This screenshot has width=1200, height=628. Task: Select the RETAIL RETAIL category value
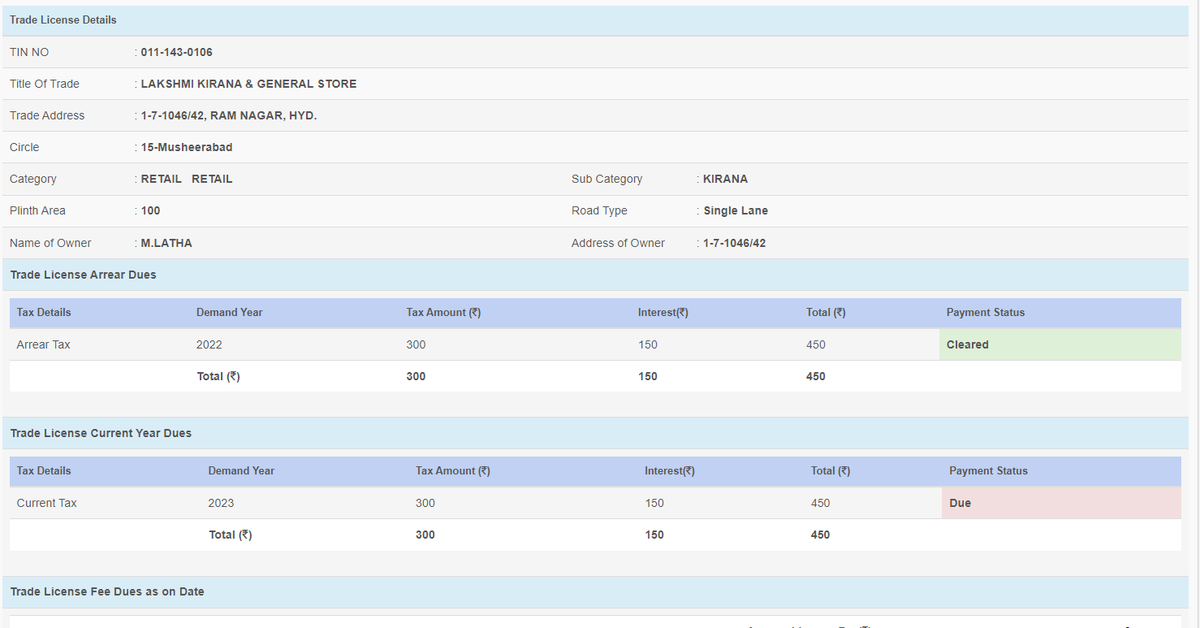point(186,179)
